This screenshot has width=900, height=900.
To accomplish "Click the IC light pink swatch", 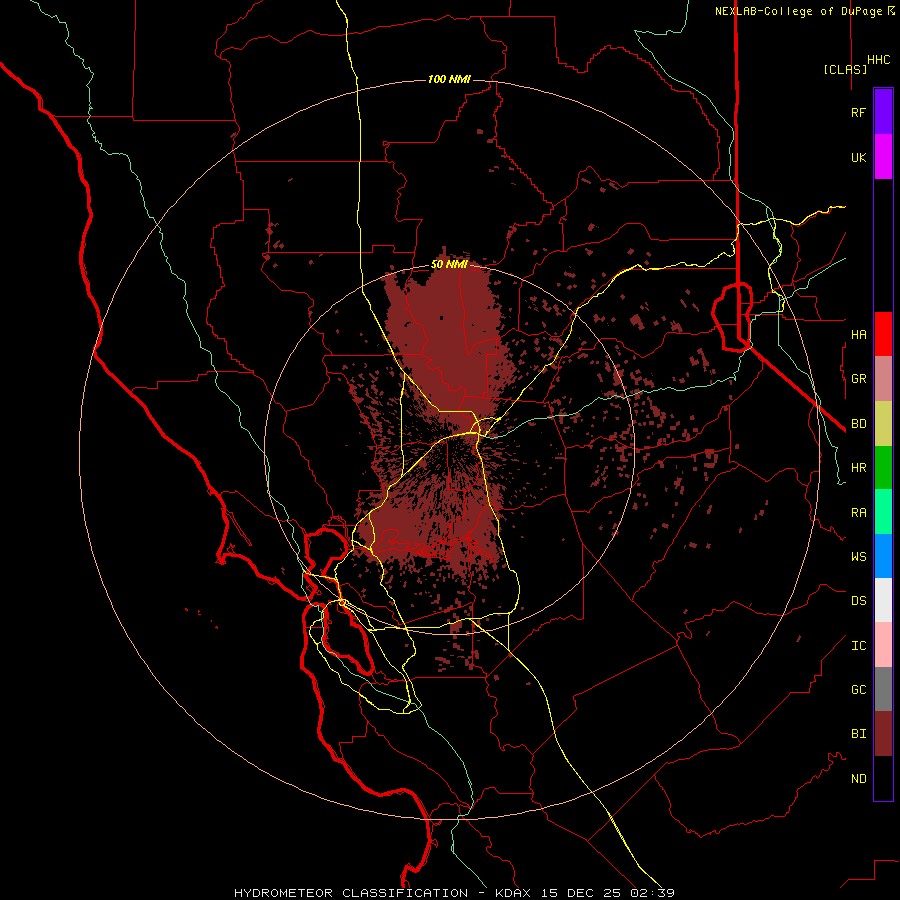I will pos(883,645).
